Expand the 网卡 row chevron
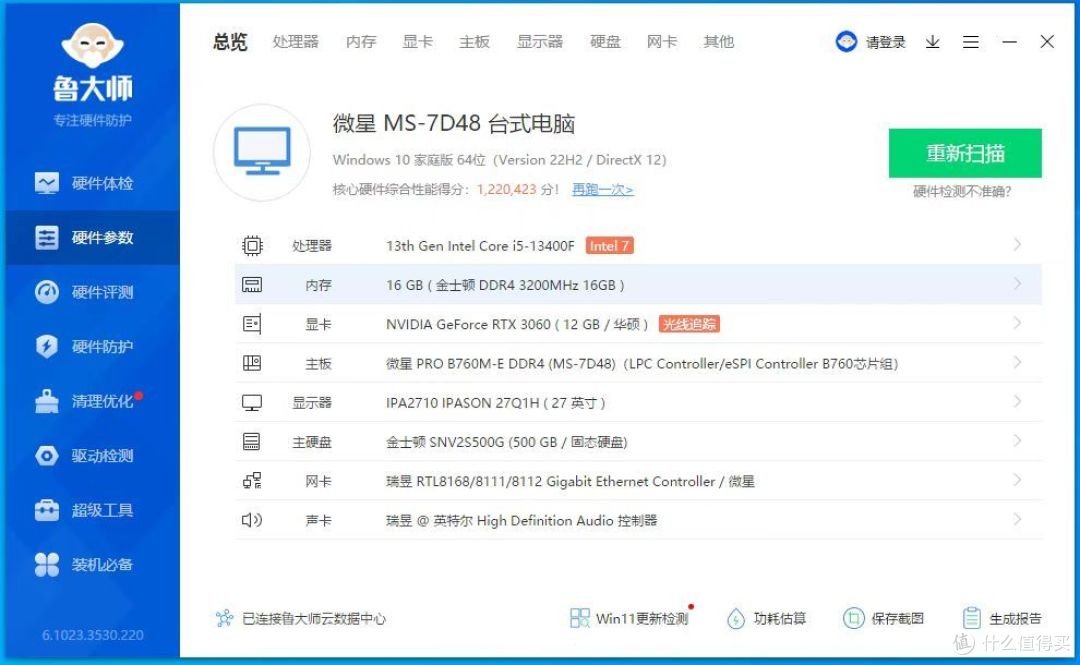This screenshot has height=665, width=1080. 1017,480
